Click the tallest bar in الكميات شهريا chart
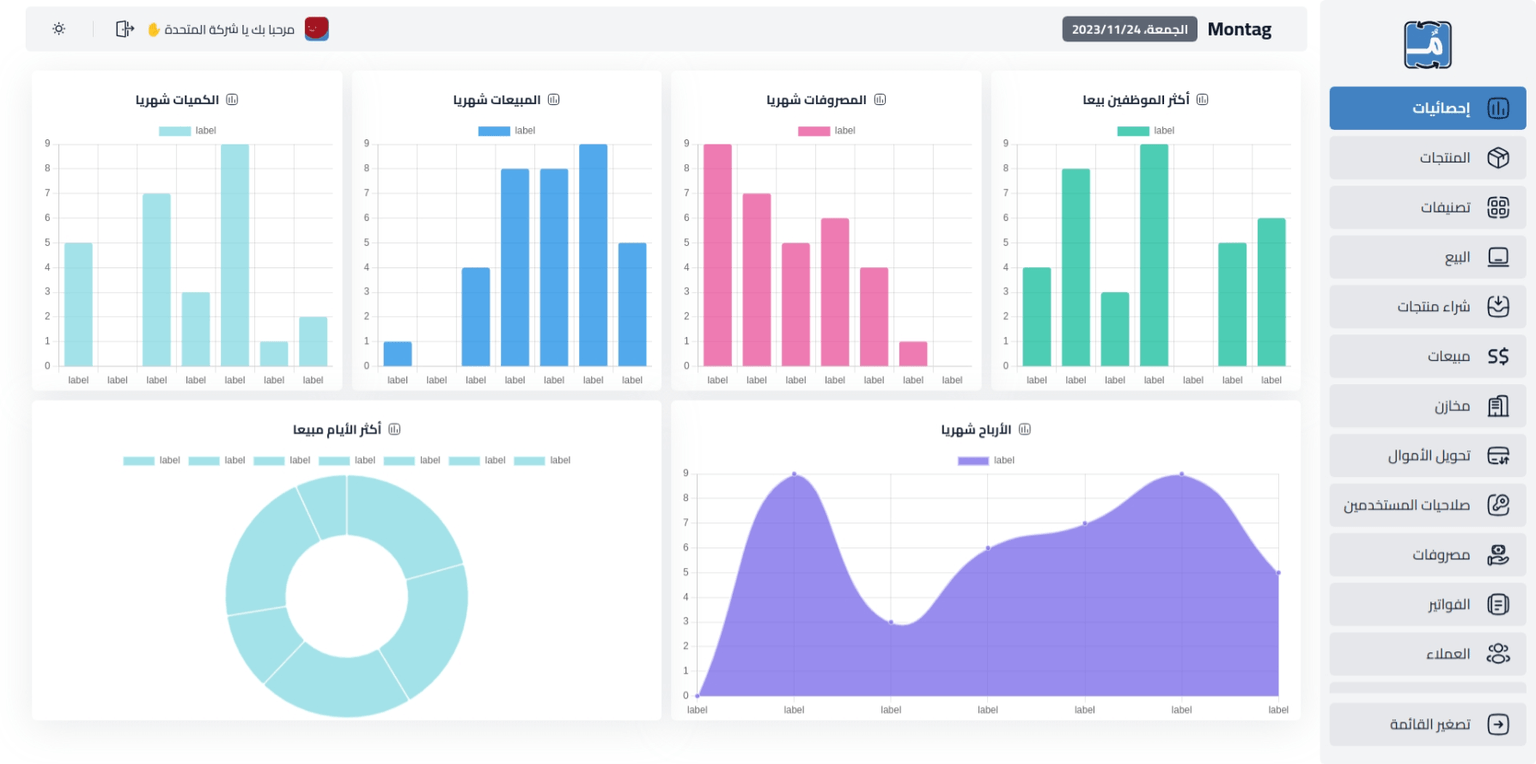1536x764 pixels. tap(235, 255)
